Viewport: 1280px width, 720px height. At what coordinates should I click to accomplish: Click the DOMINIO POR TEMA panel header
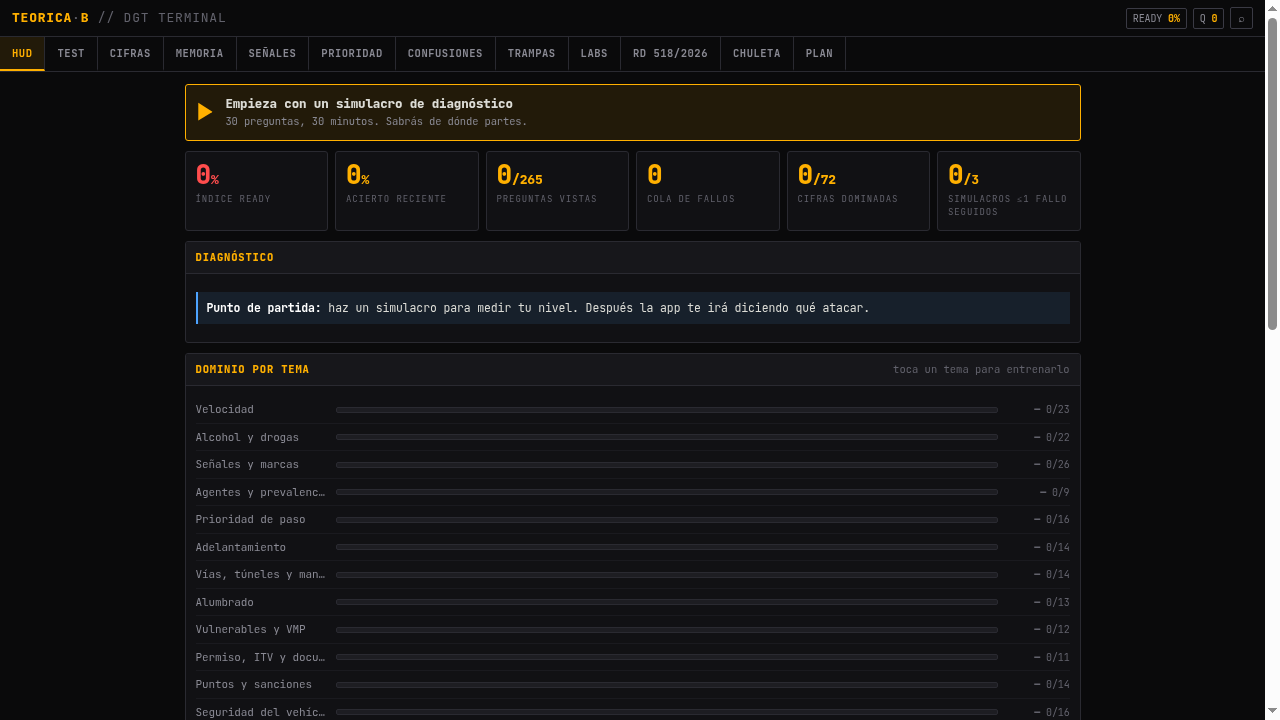tap(633, 370)
